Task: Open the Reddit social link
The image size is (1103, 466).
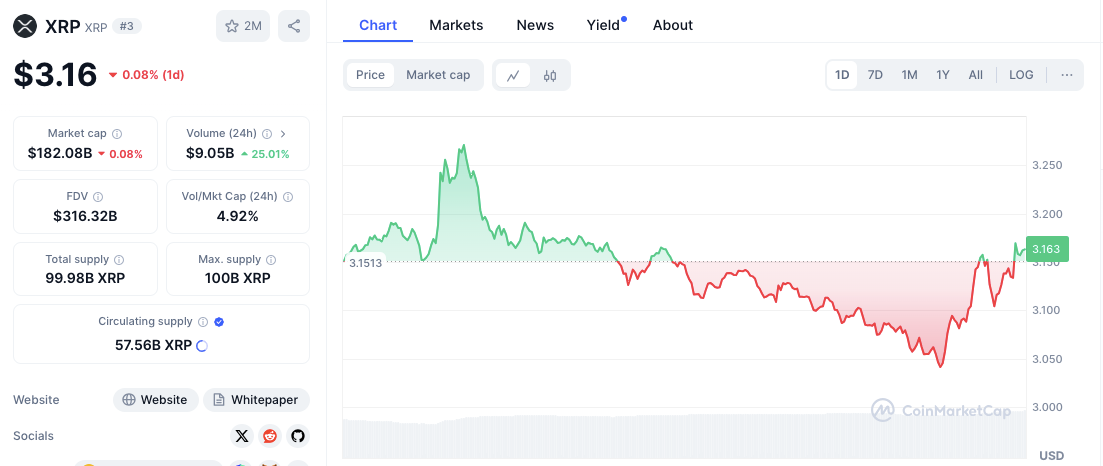Action: [x=270, y=436]
